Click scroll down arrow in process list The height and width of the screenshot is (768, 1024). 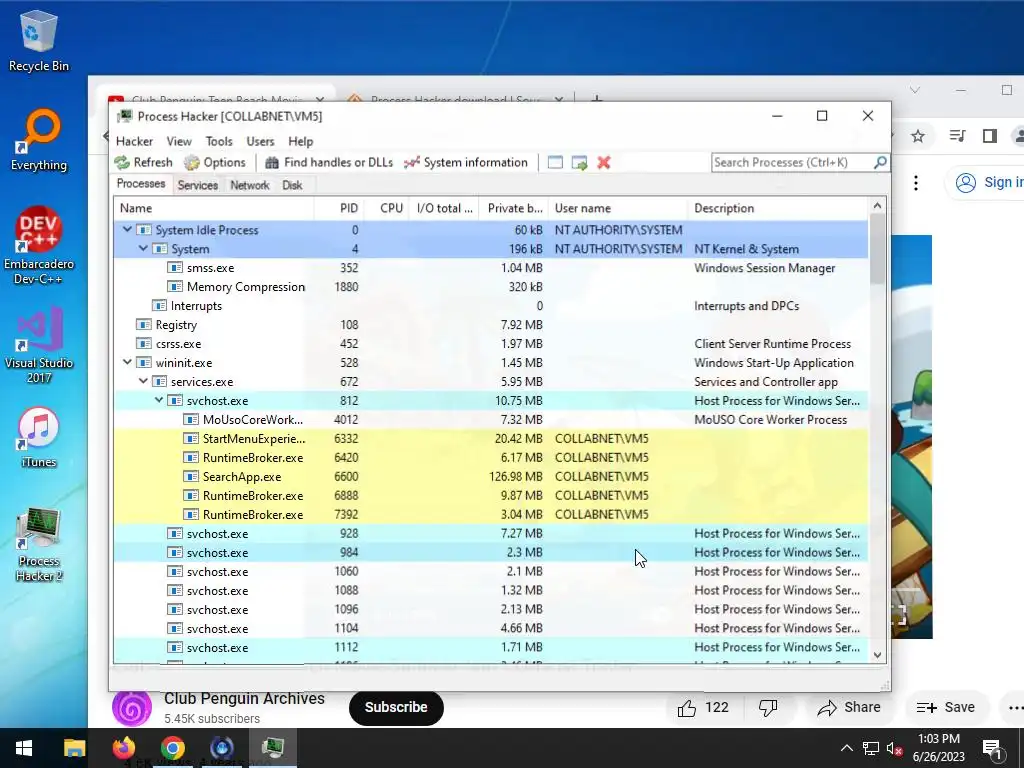(x=877, y=655)
